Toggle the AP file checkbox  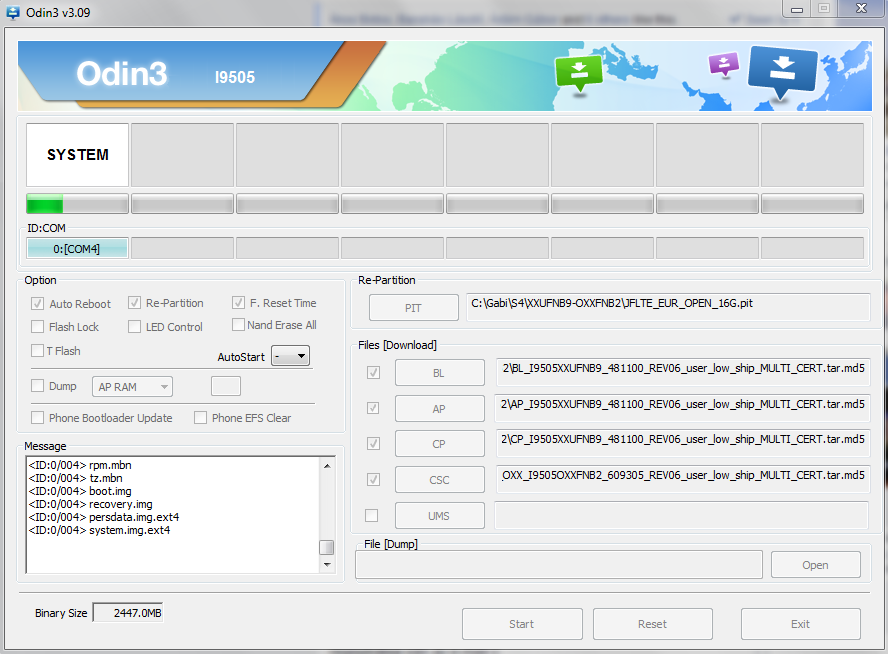click(373, 408)
